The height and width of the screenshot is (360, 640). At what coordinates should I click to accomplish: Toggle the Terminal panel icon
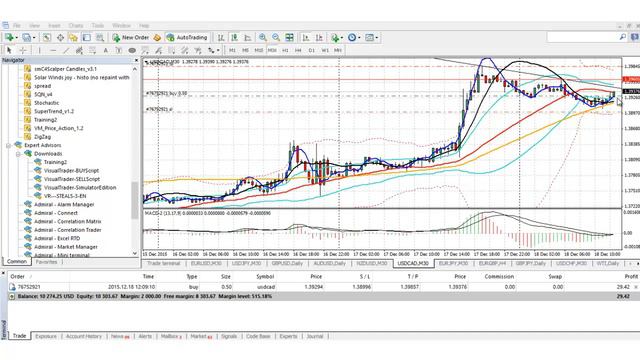[x=87, y=38]
